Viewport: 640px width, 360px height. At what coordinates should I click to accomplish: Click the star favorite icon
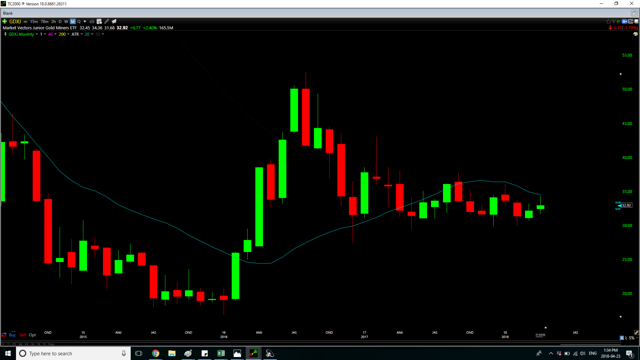point(608,22)
